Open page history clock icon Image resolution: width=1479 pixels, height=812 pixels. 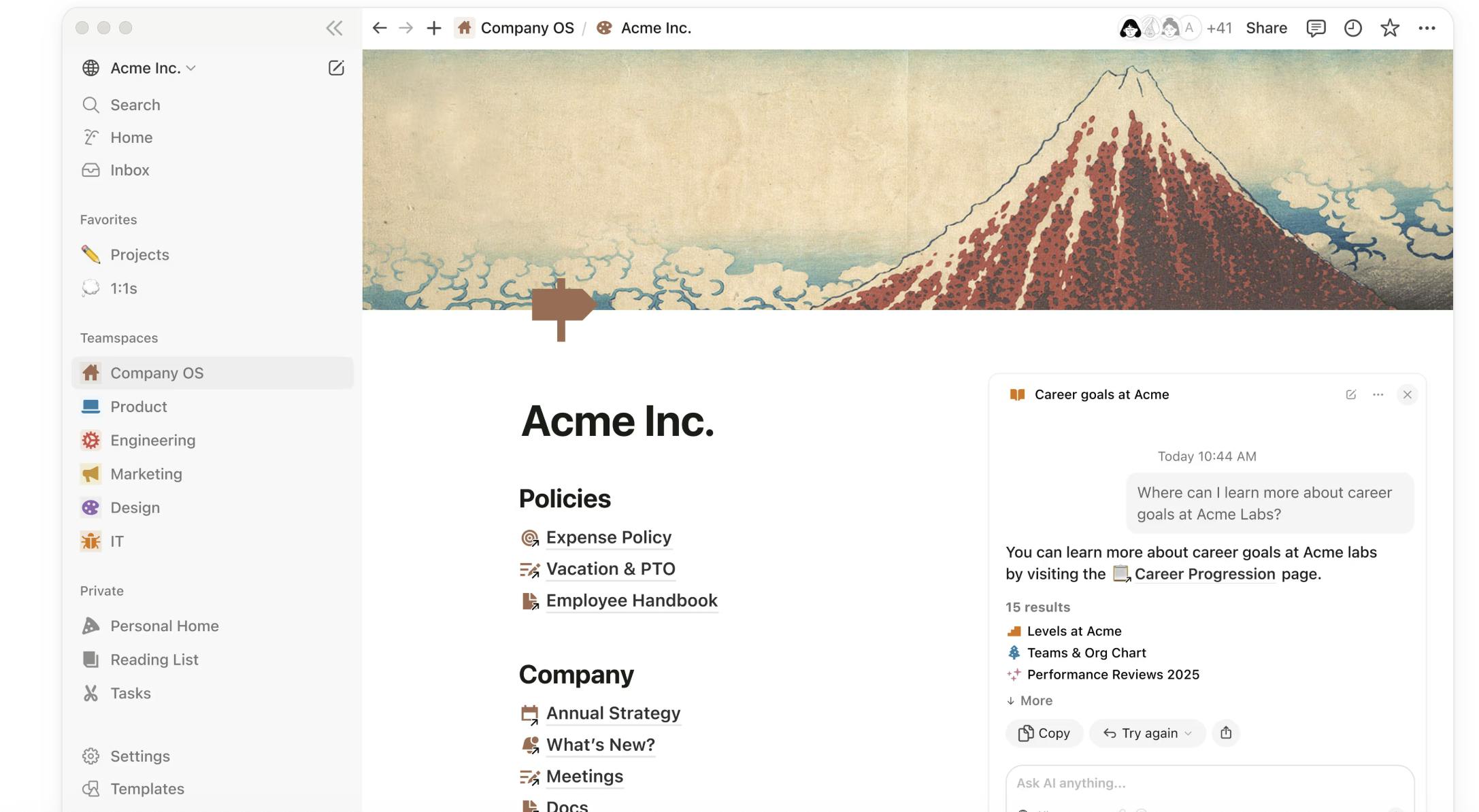pyautogui.click(x=1352, y=28)
